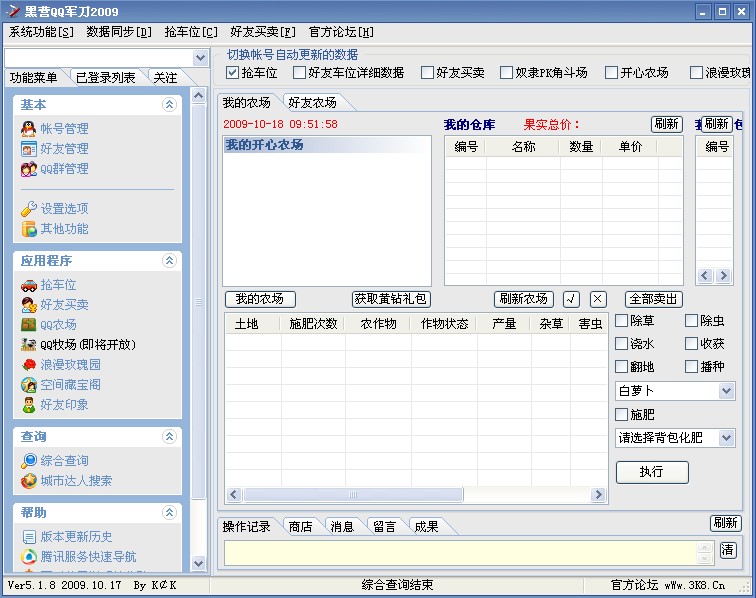
Task: Click the 清 button beside the log
Action: click(x=728, y=550)
